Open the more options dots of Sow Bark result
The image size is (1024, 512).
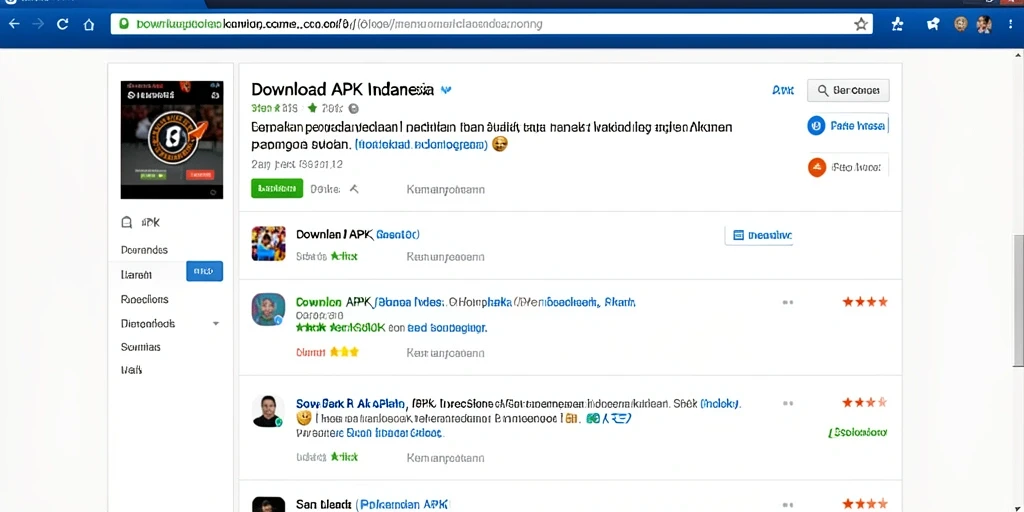point(788,403)
